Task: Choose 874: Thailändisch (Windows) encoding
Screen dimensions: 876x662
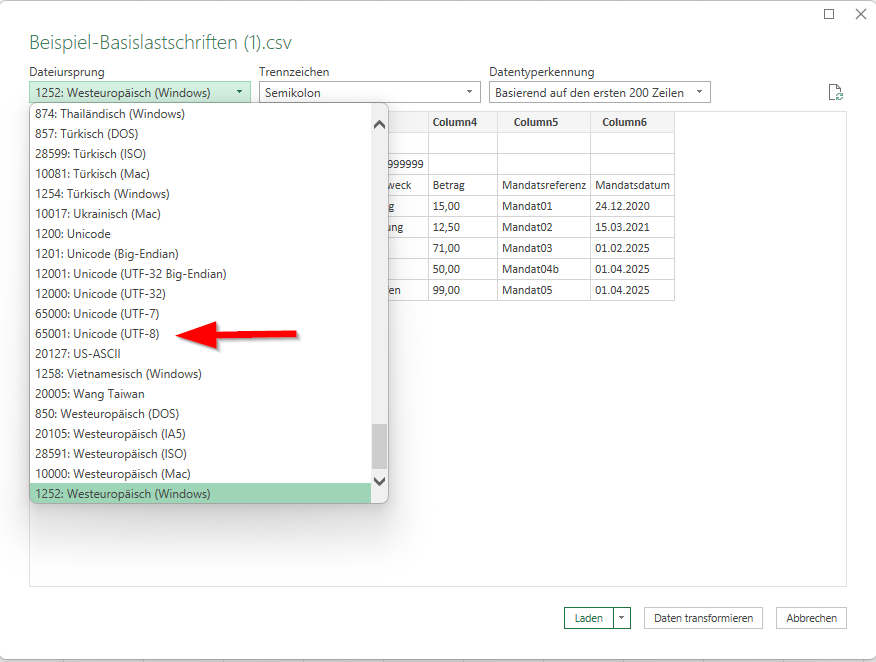Action: point(109,114)
